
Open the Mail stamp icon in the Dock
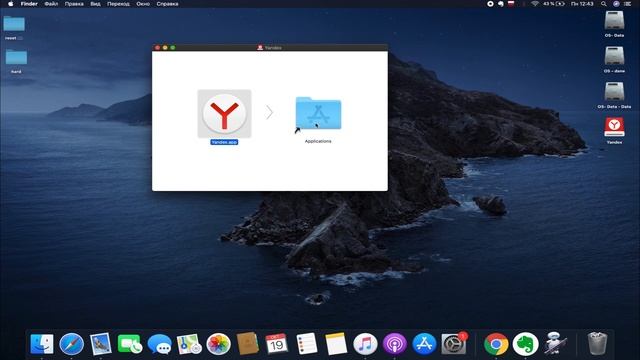101,344
